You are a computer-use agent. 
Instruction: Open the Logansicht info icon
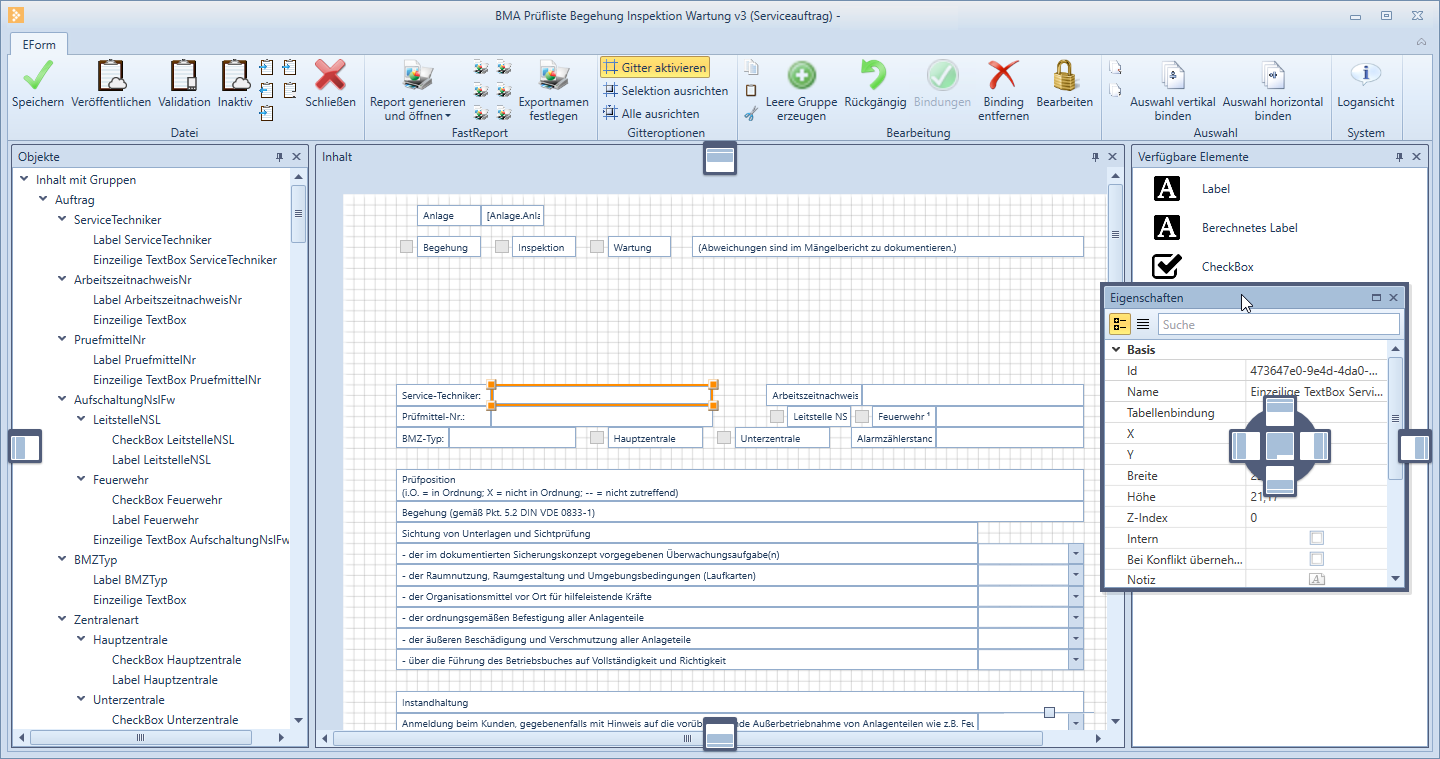point(1365,76)
